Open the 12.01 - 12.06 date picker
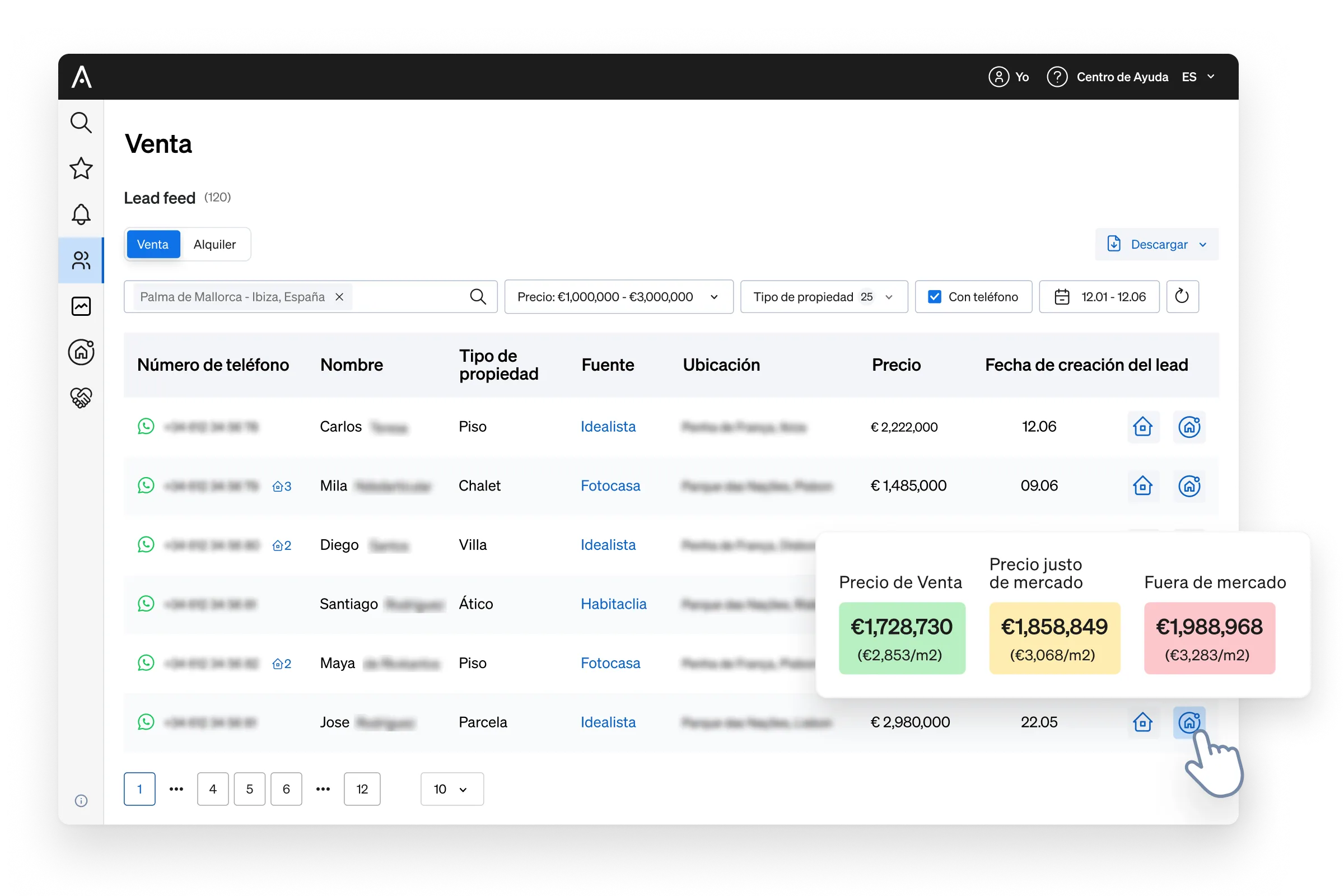 pyautogui.click(x=1099, y=297)
